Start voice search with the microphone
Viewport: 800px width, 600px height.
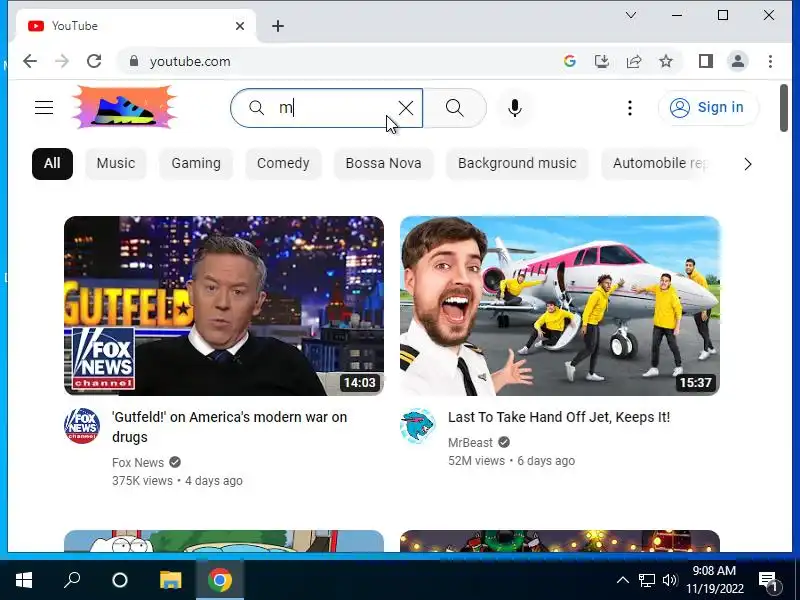(515, 108)
